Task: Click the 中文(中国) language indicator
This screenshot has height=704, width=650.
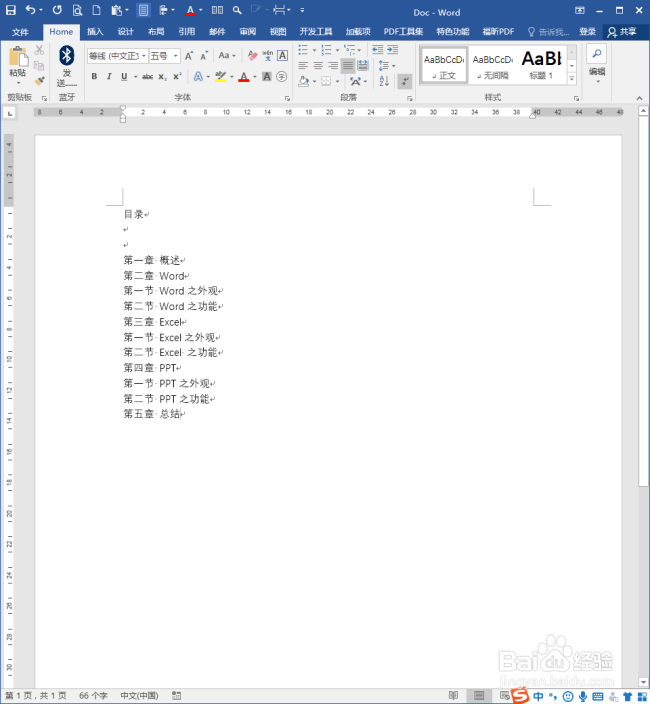Action: (140, 695)
